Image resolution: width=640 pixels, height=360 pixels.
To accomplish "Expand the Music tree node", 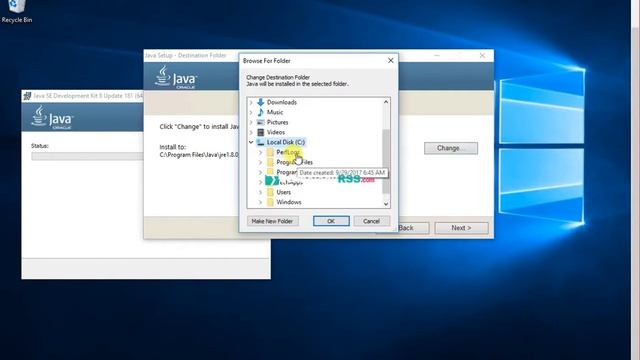I will tap(251, 112).
